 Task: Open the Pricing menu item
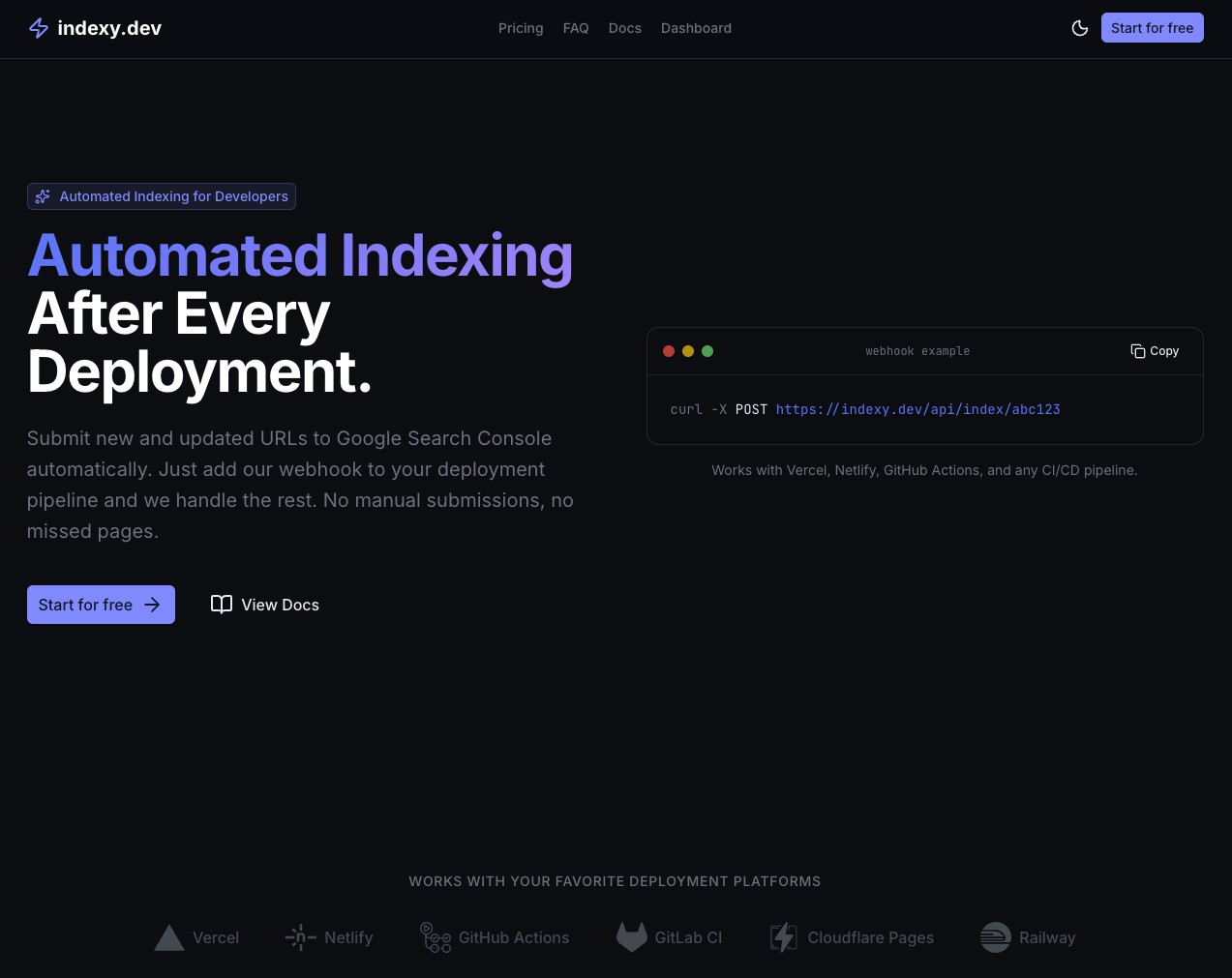pyautogui.click(x=521, y=28)
